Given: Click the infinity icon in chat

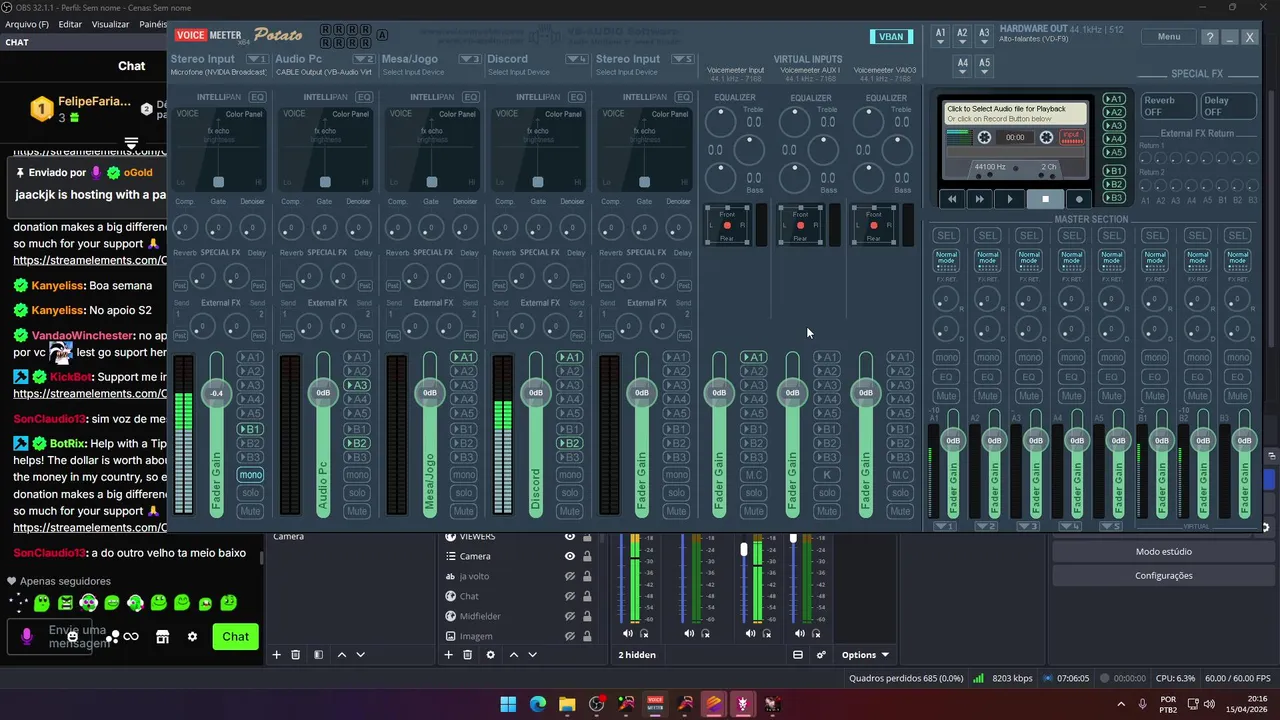Looking at the screenshot, I should pyautogui.click(x=131, y=636).
